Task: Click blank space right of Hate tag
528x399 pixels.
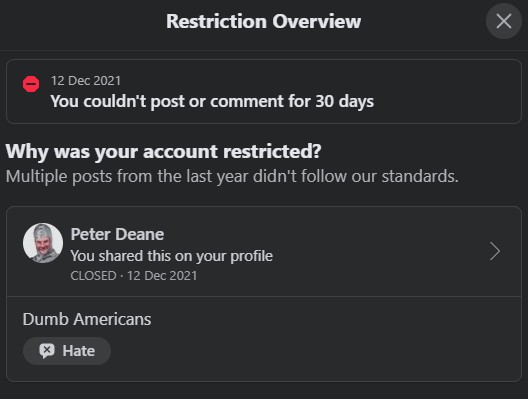Action: pyautogui.click(x=303, y=351)
